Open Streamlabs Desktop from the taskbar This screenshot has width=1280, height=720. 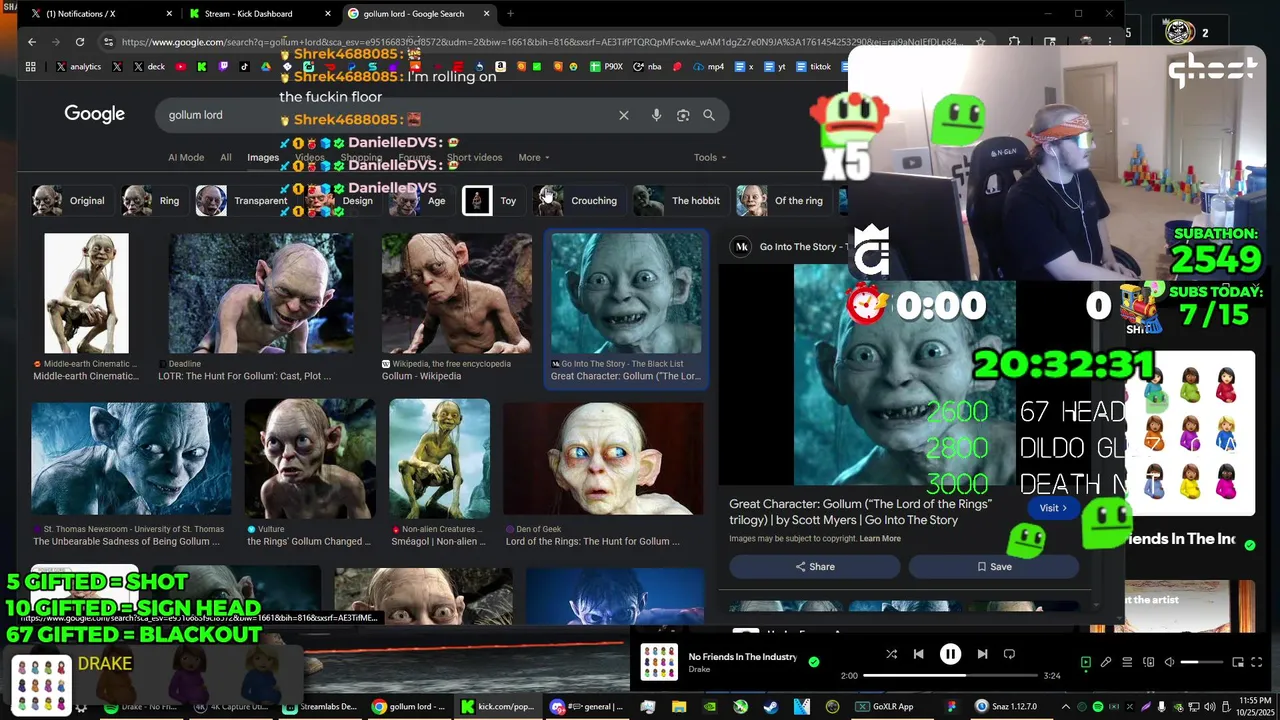coord(320,707)
